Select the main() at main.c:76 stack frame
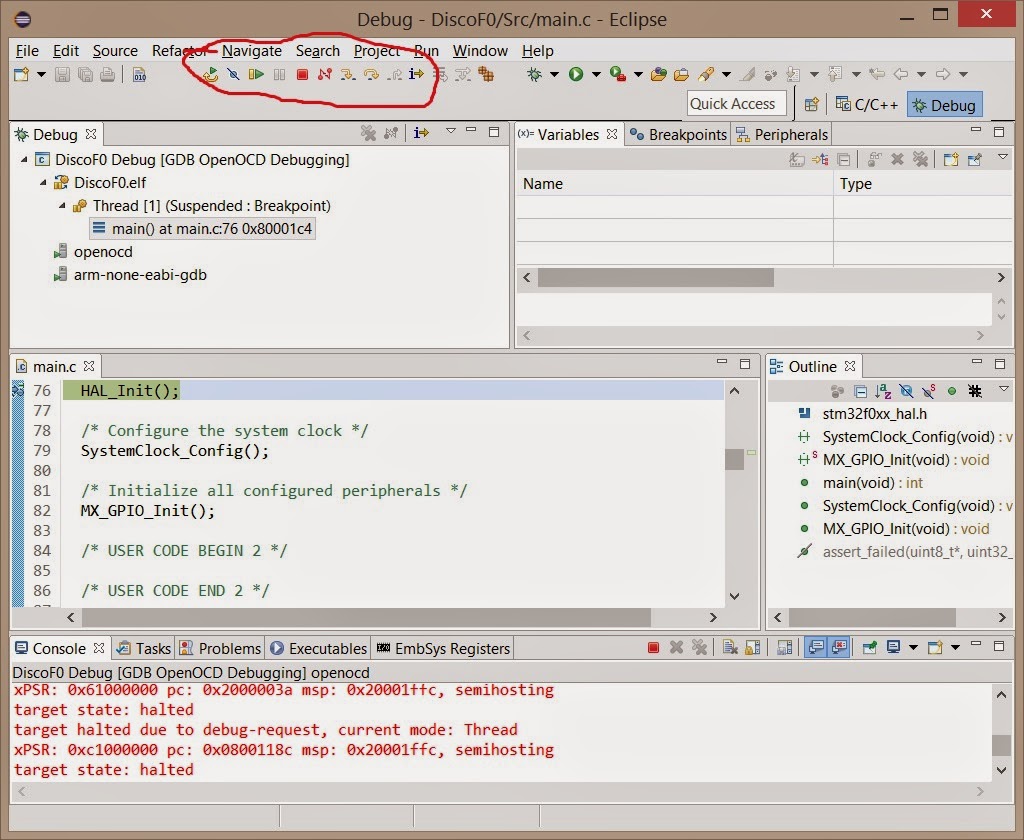The image size is (1024, 840). coord(202,229)
